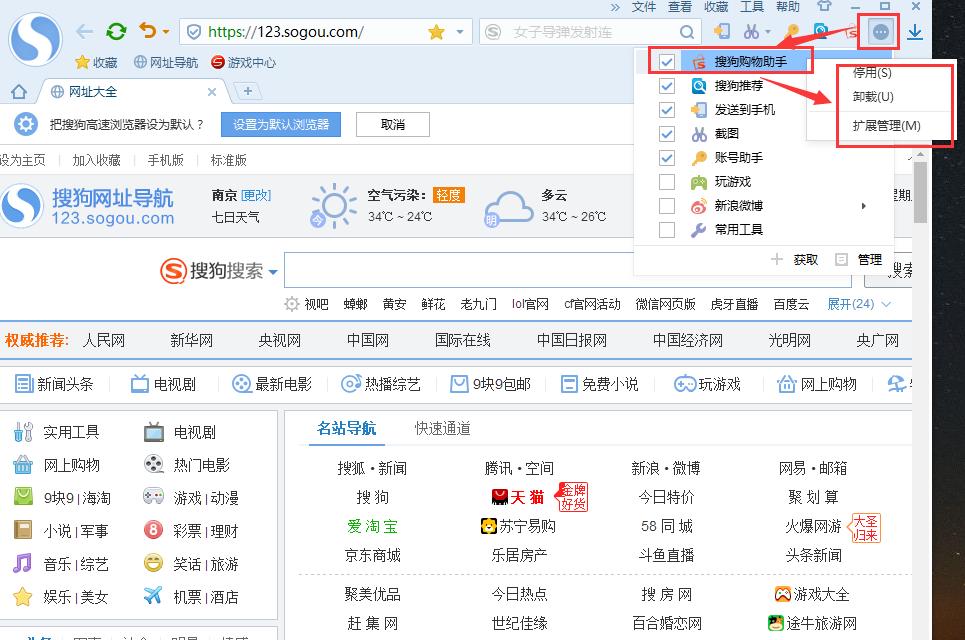Click the page vertical scrollbar thumb
The image size is (965, 640).
tap(920, 192)
